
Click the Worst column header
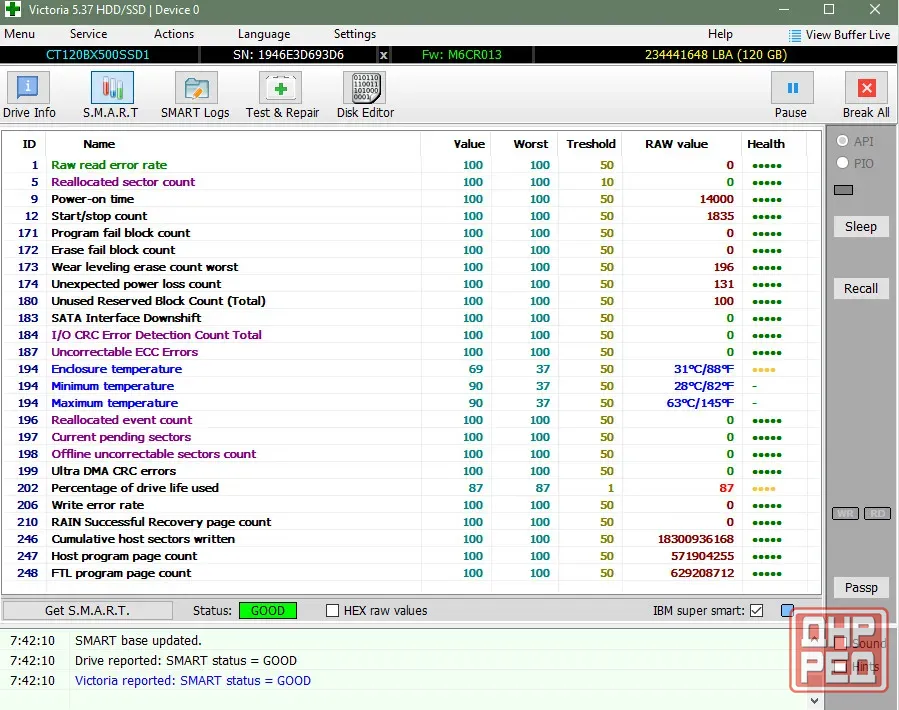click(531, 144)
